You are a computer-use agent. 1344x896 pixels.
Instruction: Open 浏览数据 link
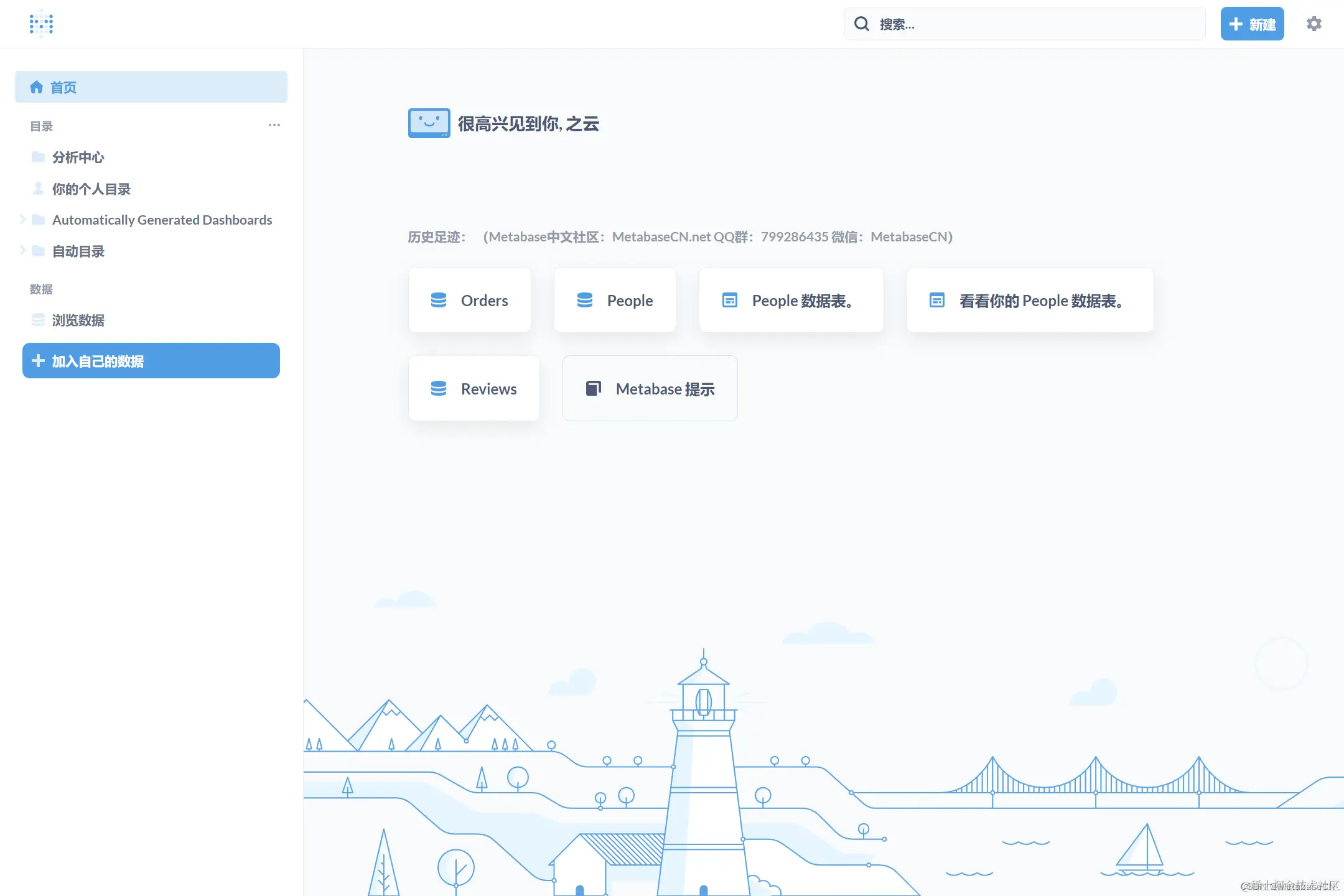pos(78,320)
